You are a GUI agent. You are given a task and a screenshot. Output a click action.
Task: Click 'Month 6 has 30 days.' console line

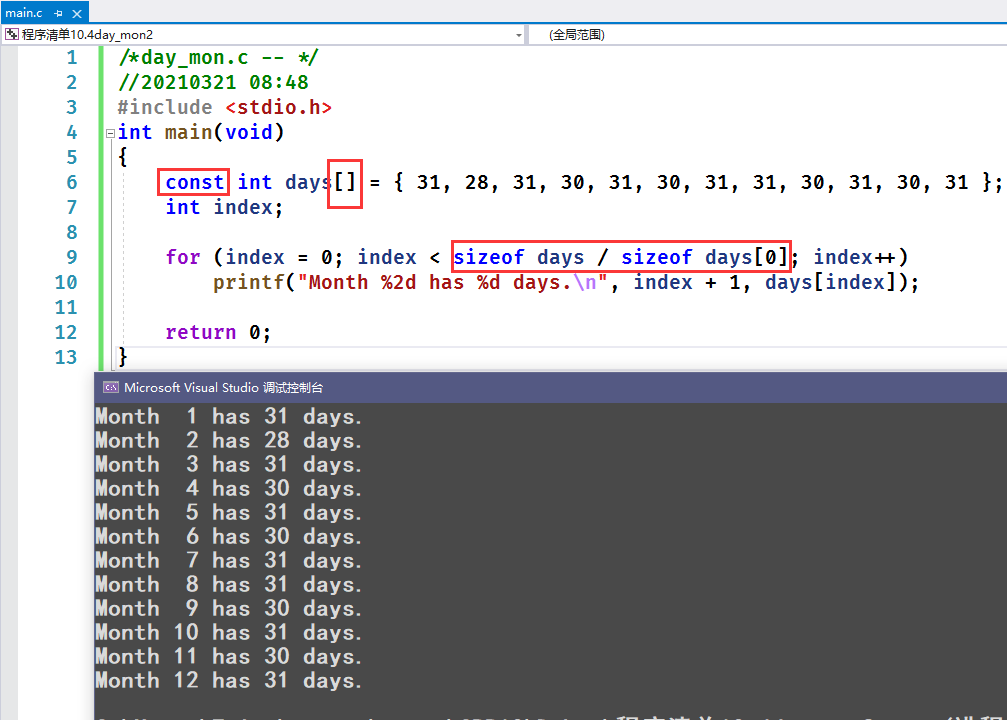click(229, 536)
